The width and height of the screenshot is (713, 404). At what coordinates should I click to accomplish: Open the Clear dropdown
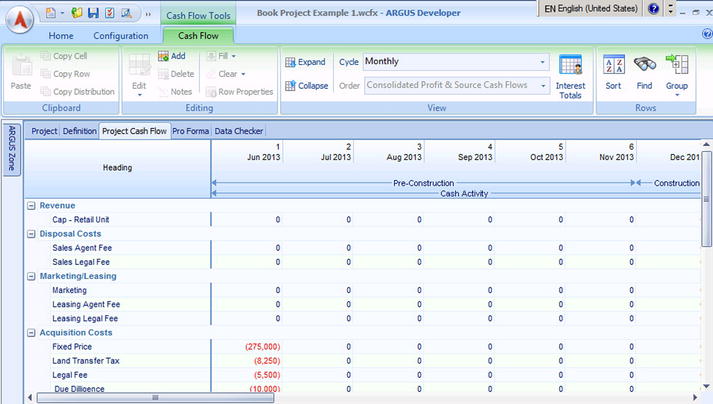coord(226,74)
